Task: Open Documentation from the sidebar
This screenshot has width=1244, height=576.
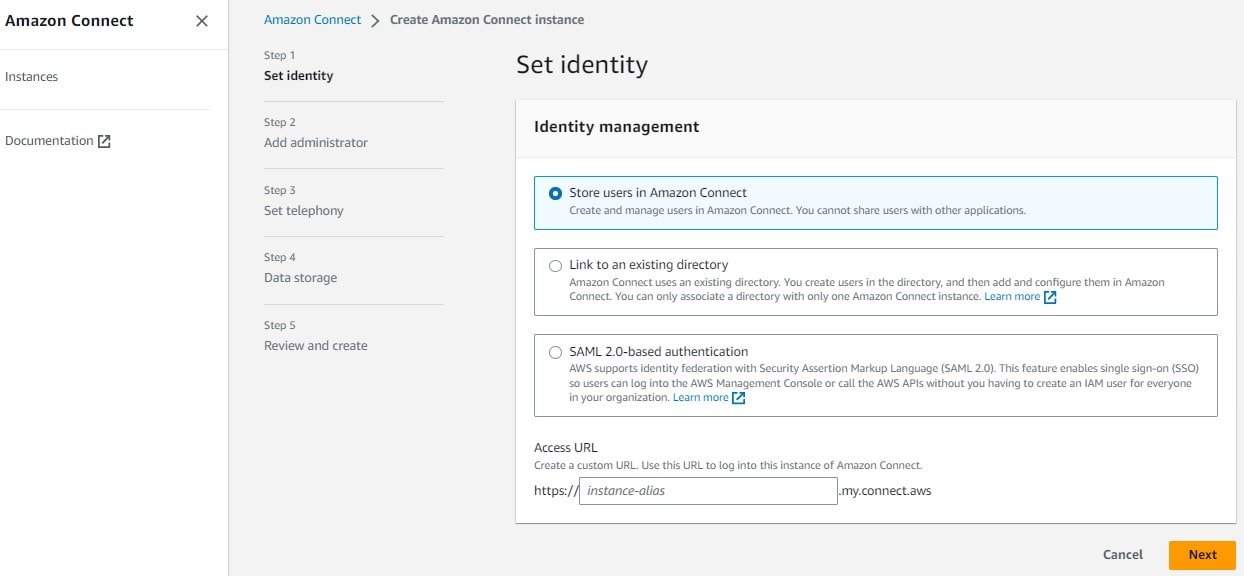Action: pyautogui.click(x=50, y=140)
